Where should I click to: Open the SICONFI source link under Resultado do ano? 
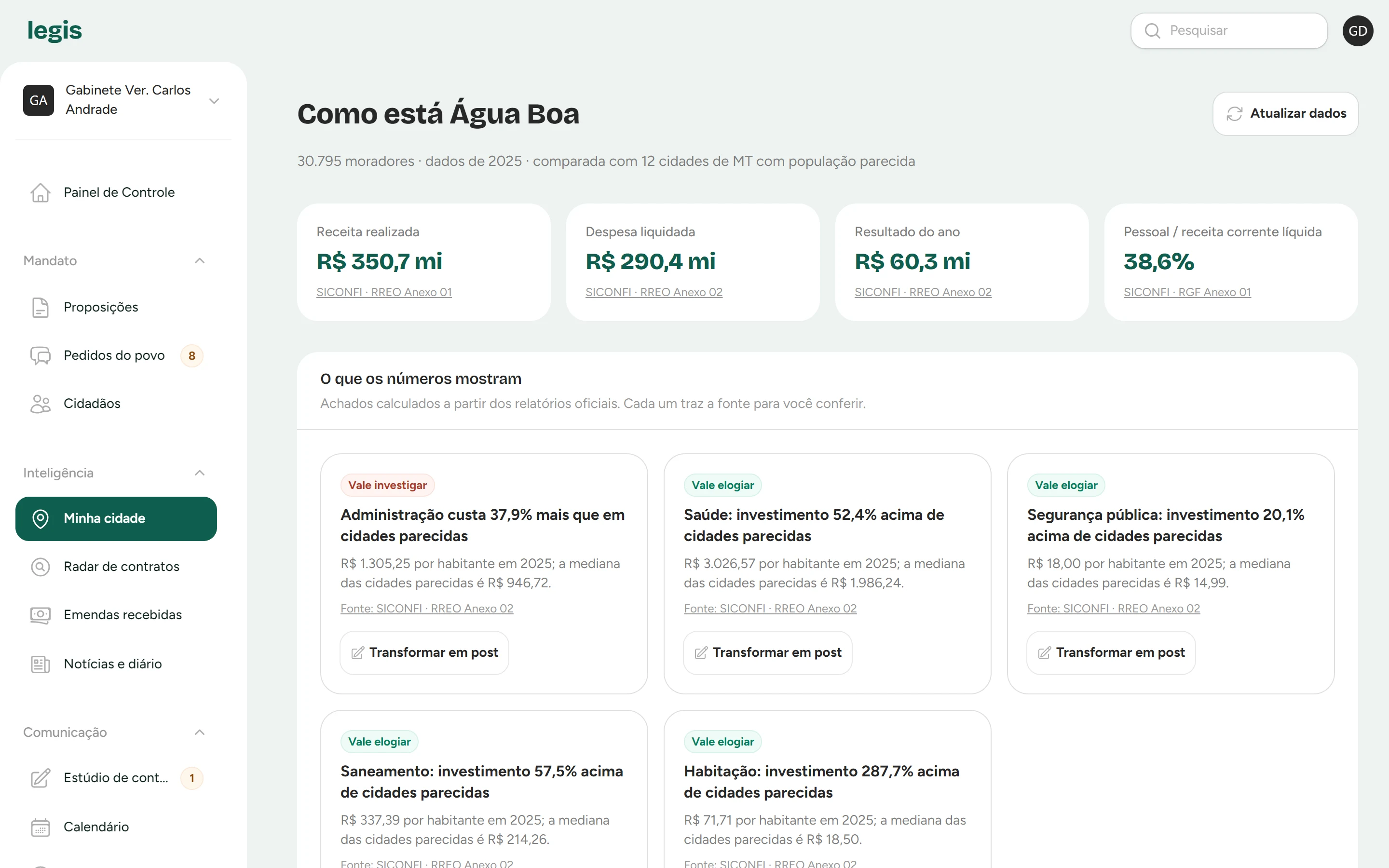pos(923,292)
